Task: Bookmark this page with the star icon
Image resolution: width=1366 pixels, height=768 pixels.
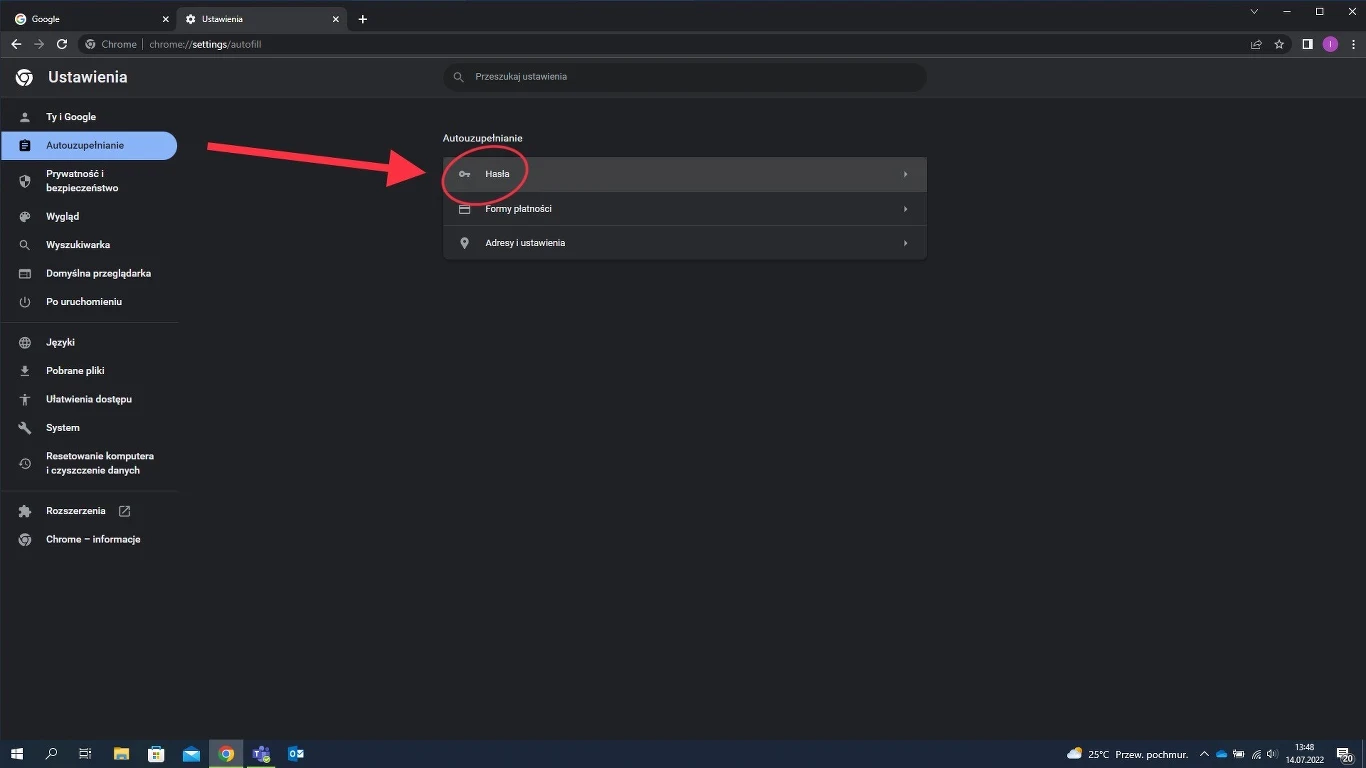Action: 1279,44
